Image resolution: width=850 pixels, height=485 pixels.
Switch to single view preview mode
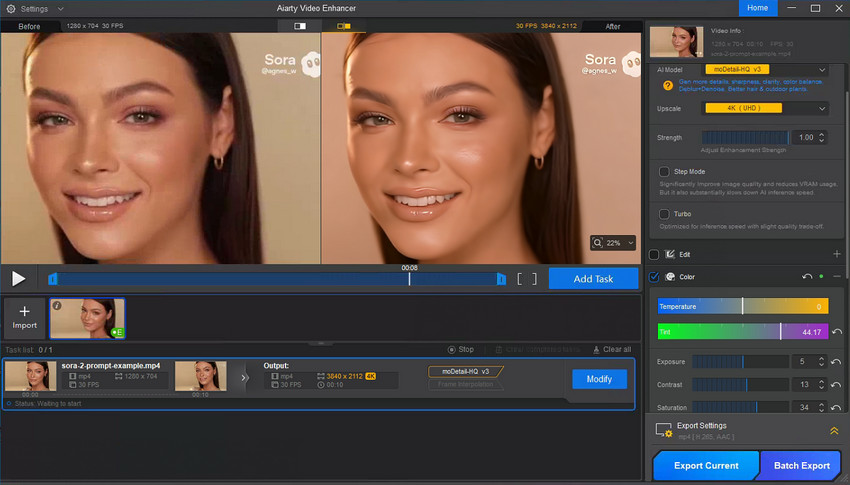click(300, 26)
